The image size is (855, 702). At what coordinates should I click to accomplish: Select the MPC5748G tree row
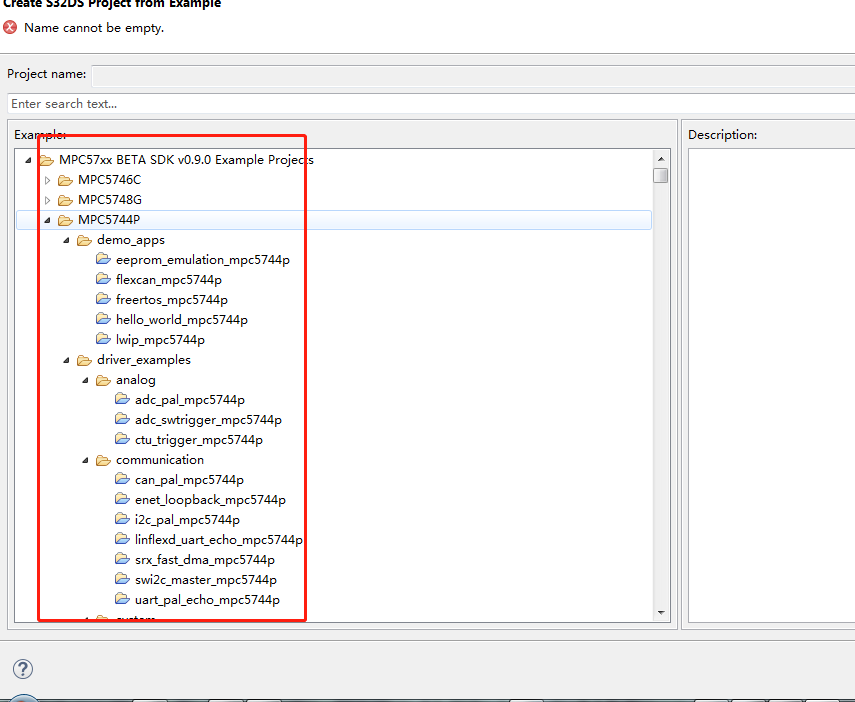(110, 200)
